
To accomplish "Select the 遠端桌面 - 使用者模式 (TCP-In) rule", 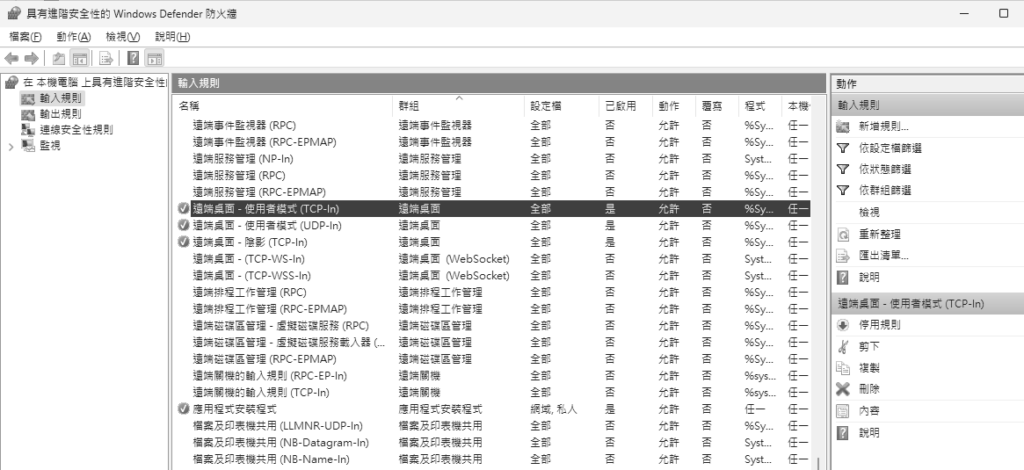I will 493,209.
